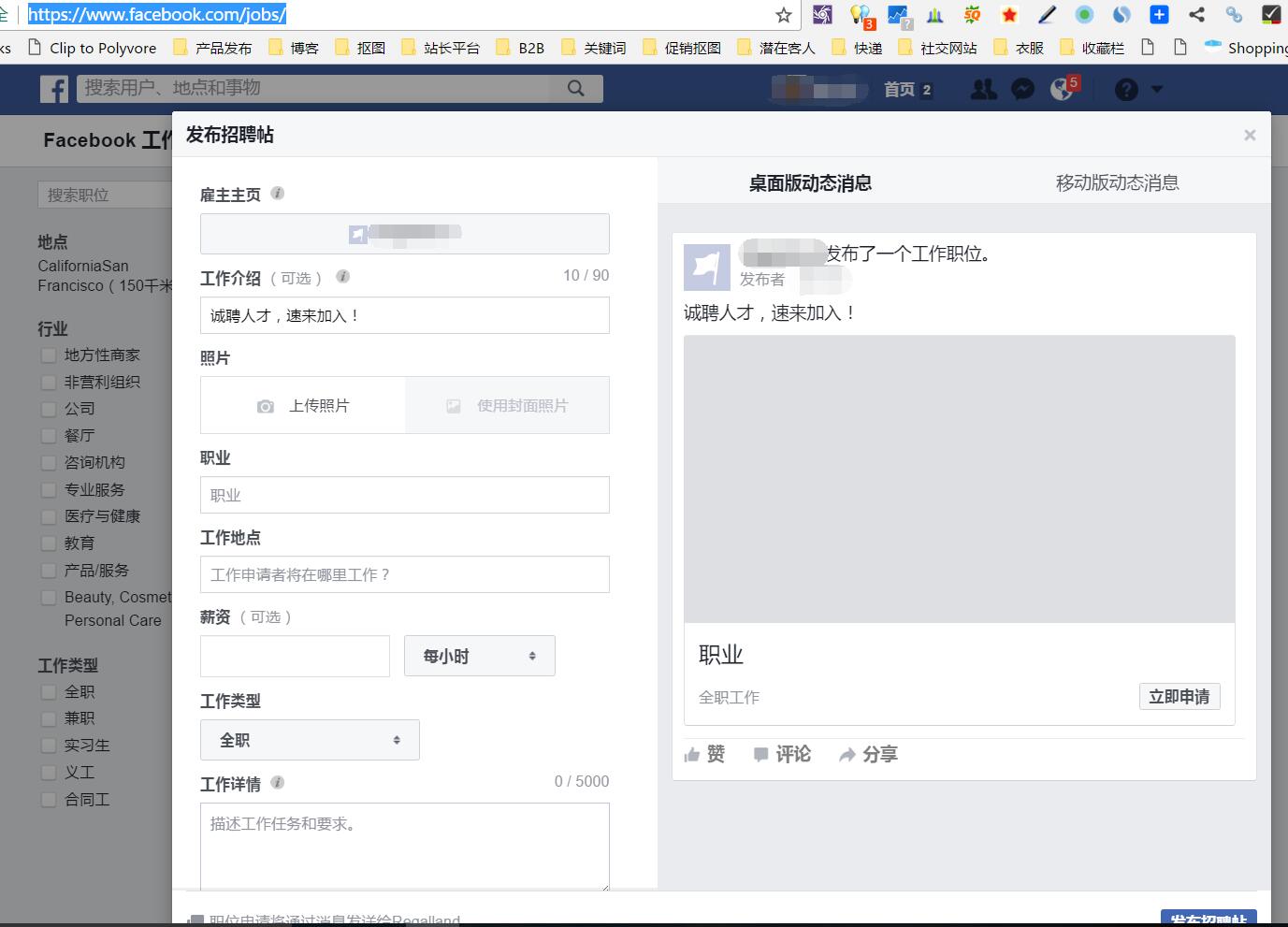Click the Shopping bookmark

point(1246,48)
